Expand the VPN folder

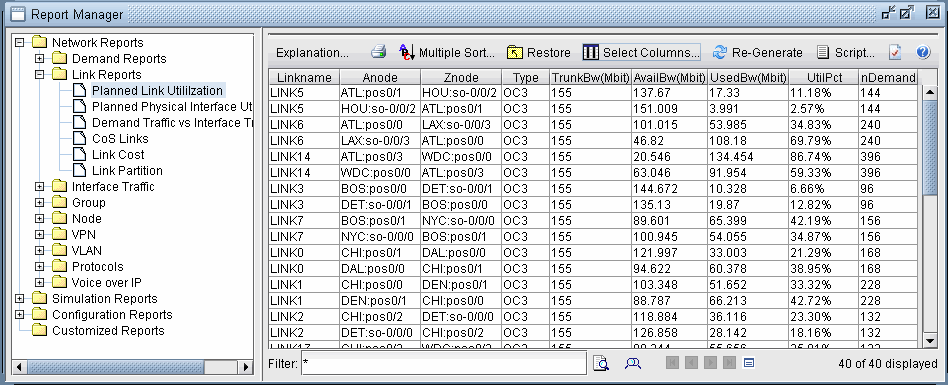(39, 235)
